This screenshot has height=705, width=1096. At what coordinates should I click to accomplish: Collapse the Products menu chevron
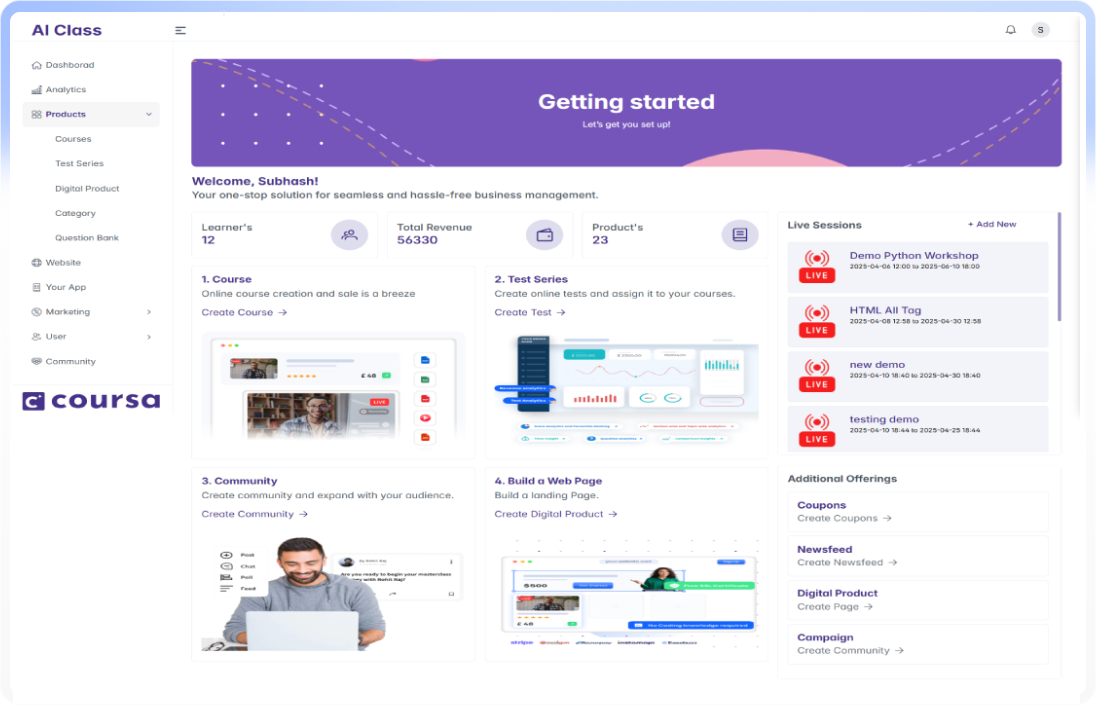149,115
